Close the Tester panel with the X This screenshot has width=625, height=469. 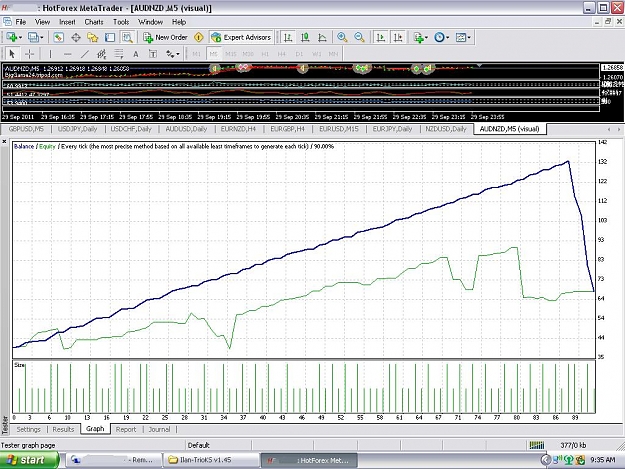tap(4, 142)
